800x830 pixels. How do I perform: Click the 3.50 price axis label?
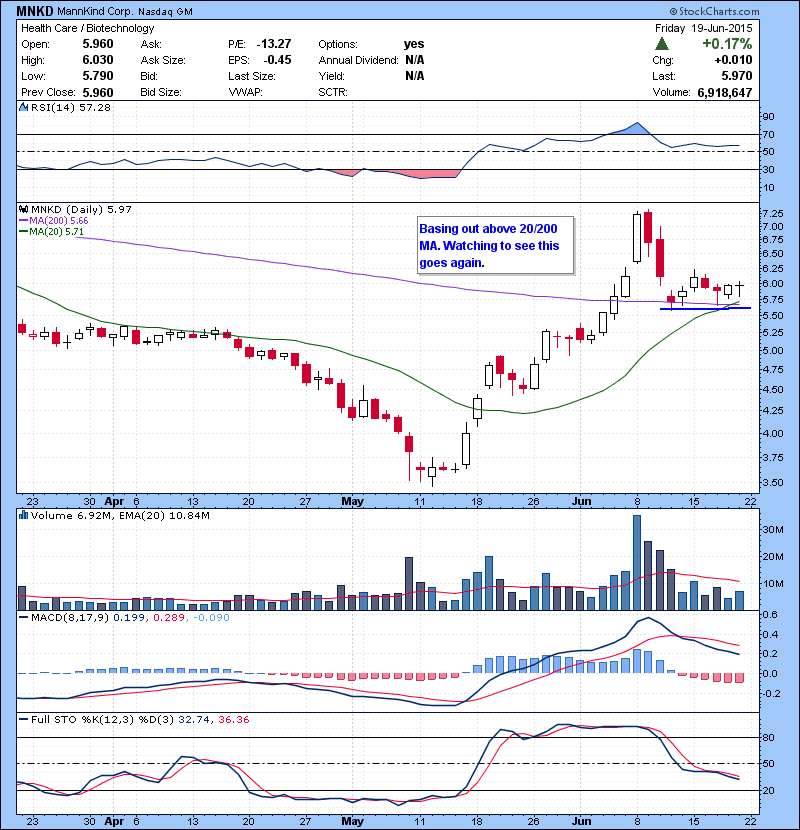(x=772, y=482)
